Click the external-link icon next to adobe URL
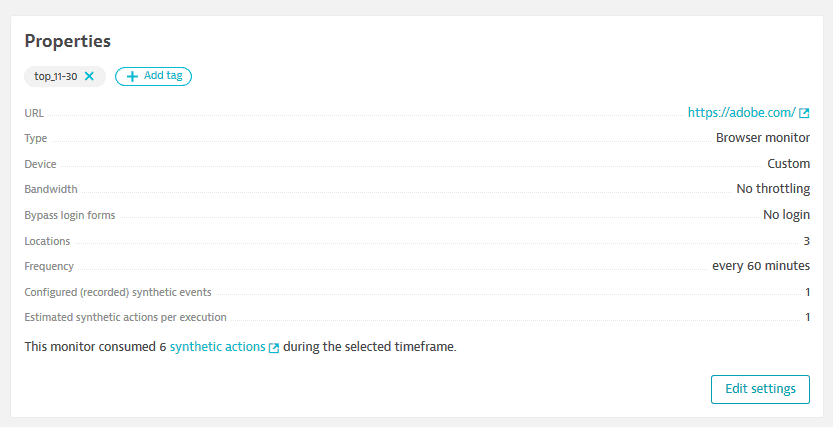Viewport: 833px width, 427px height. coord(804,113)
